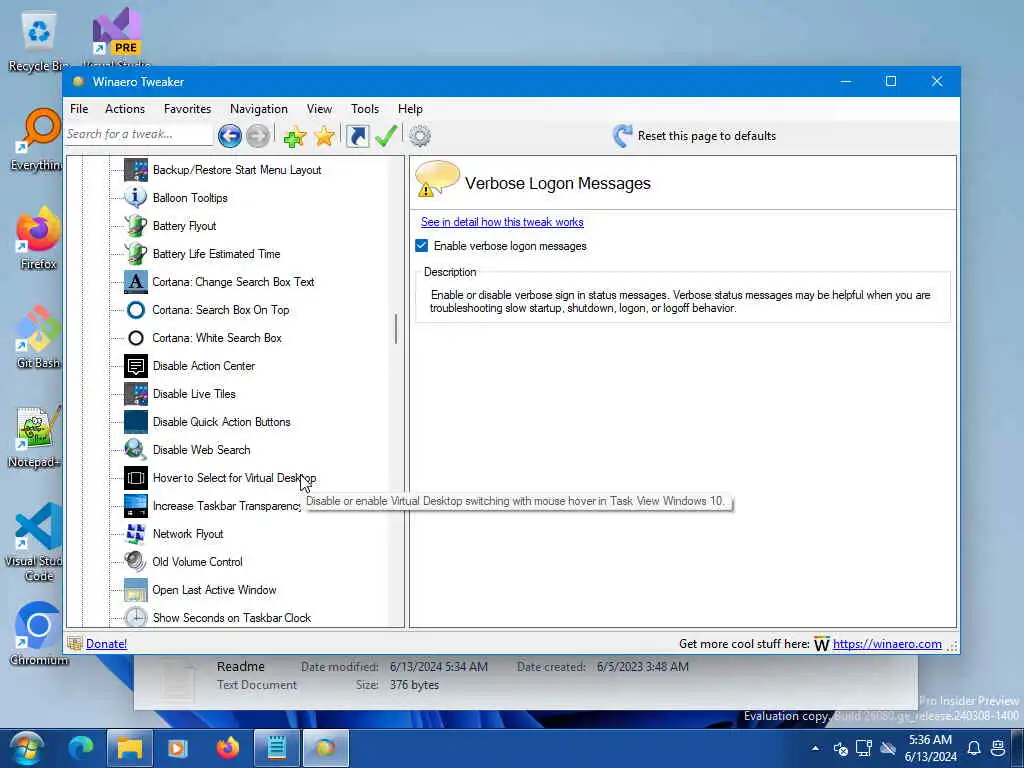The width and height of the screenshot is (1024, 768).
Task: Click the Donate! link
Action: pyautogui.click(x=106, y=644)
